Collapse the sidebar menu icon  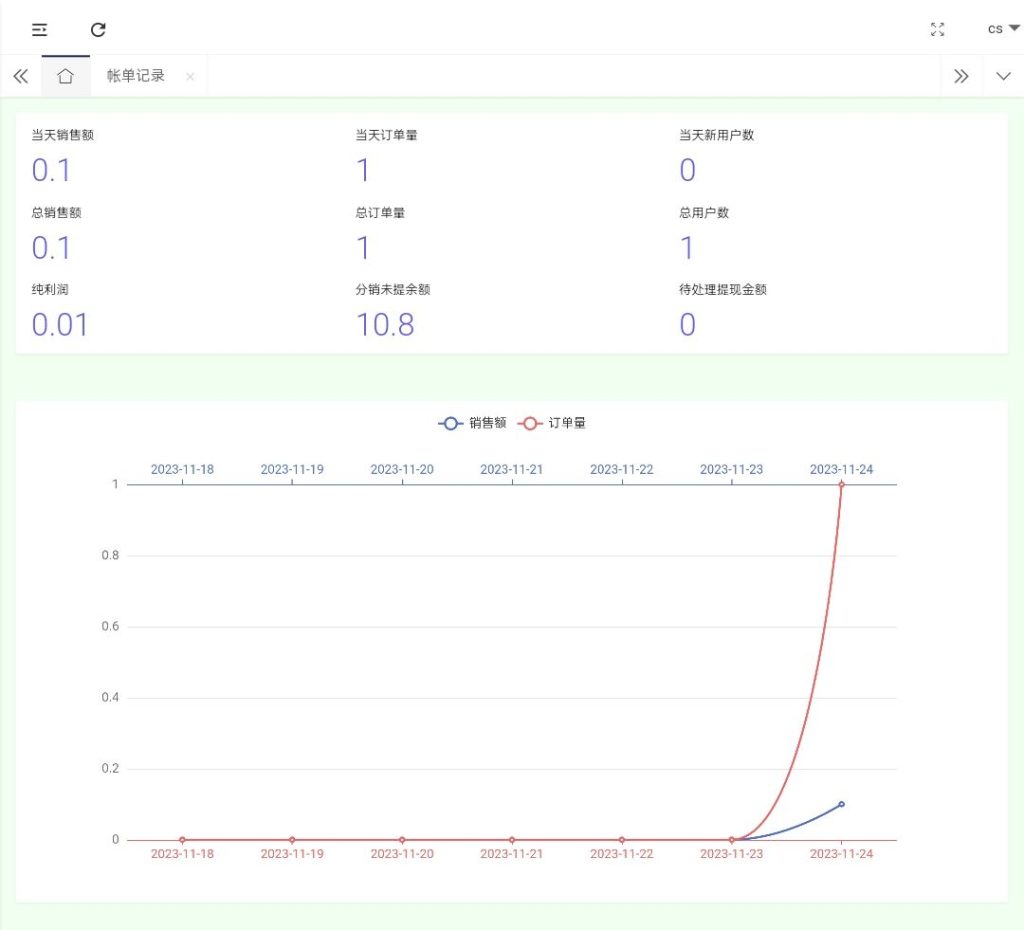[x=40, y=29]
